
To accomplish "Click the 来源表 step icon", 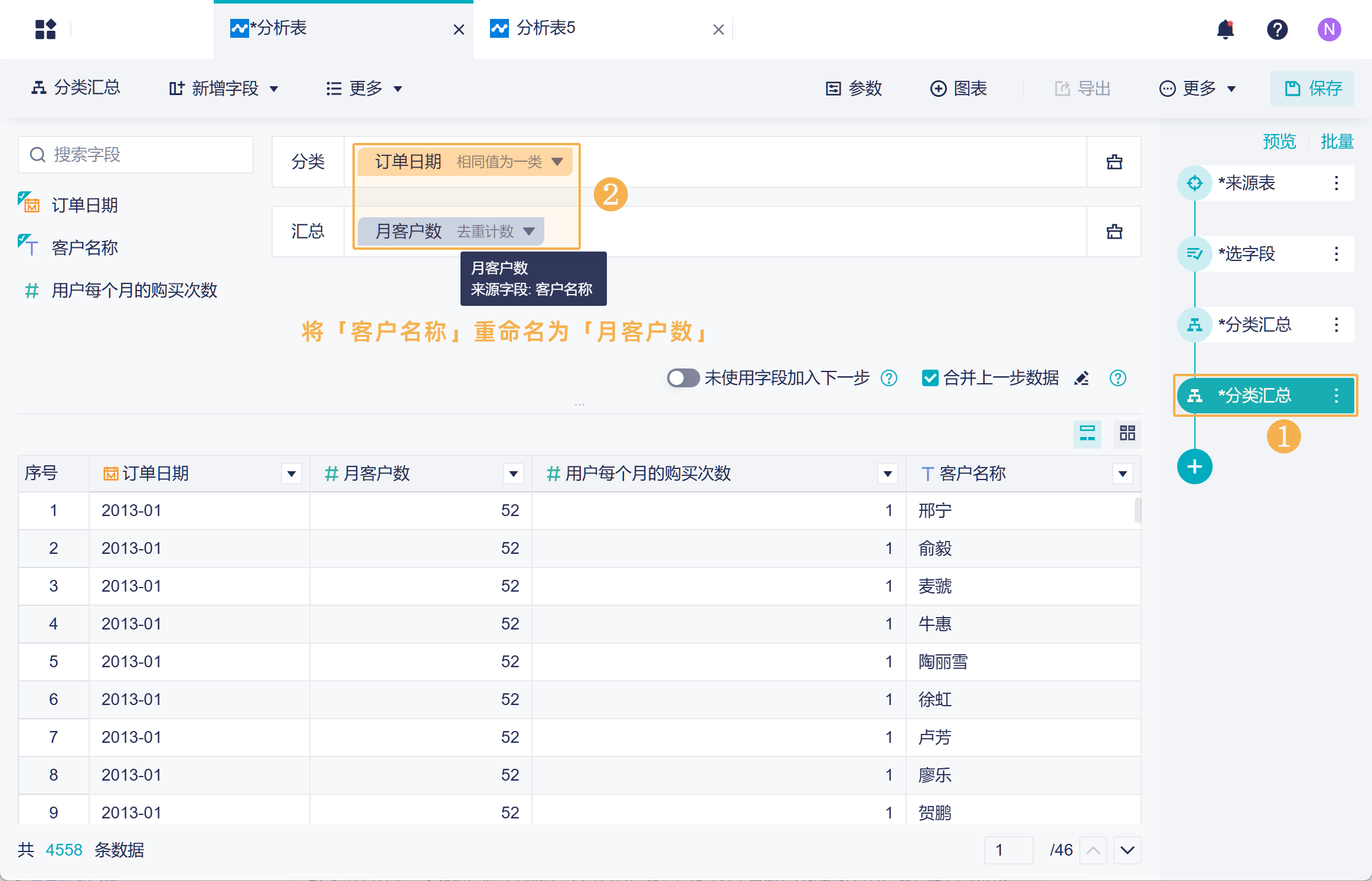I will click(x=1194, y=183).
